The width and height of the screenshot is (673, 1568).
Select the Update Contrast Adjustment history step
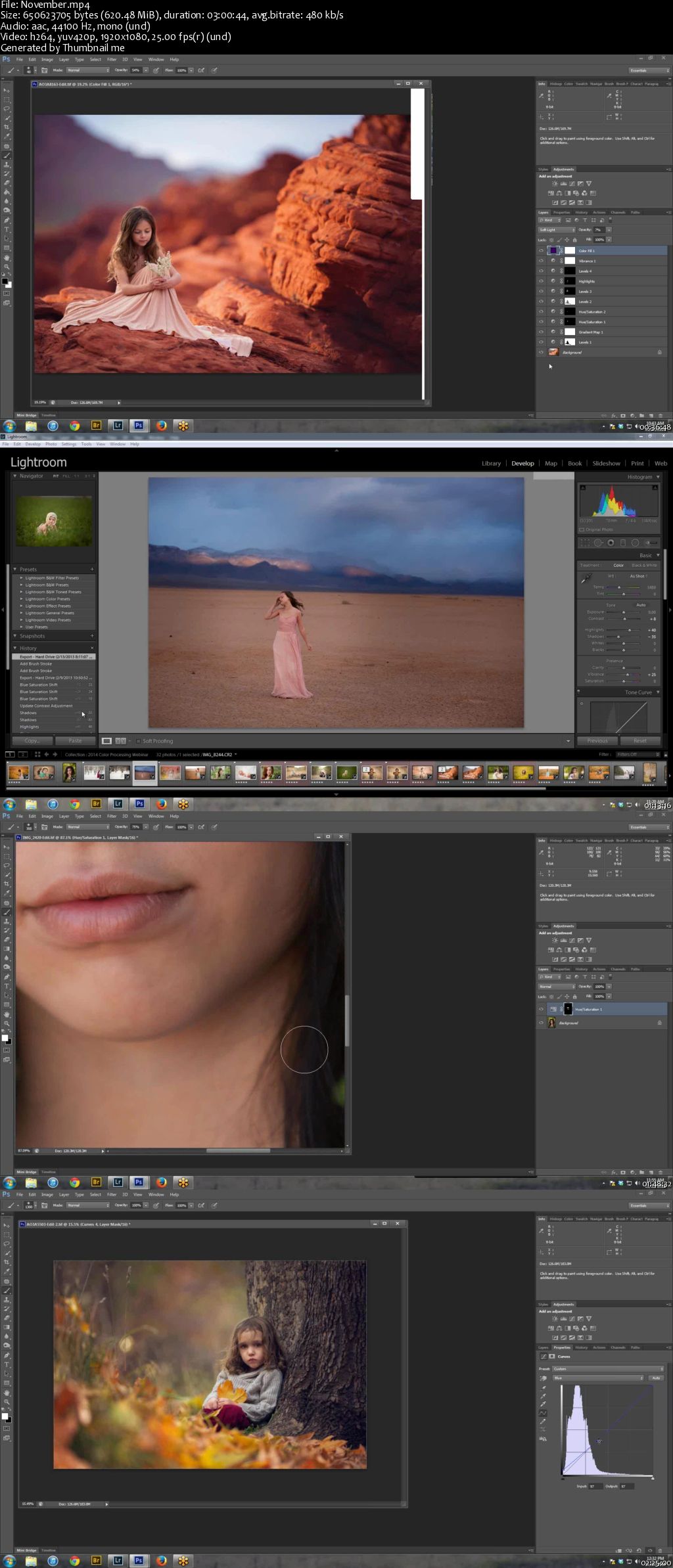pos(46,706)
